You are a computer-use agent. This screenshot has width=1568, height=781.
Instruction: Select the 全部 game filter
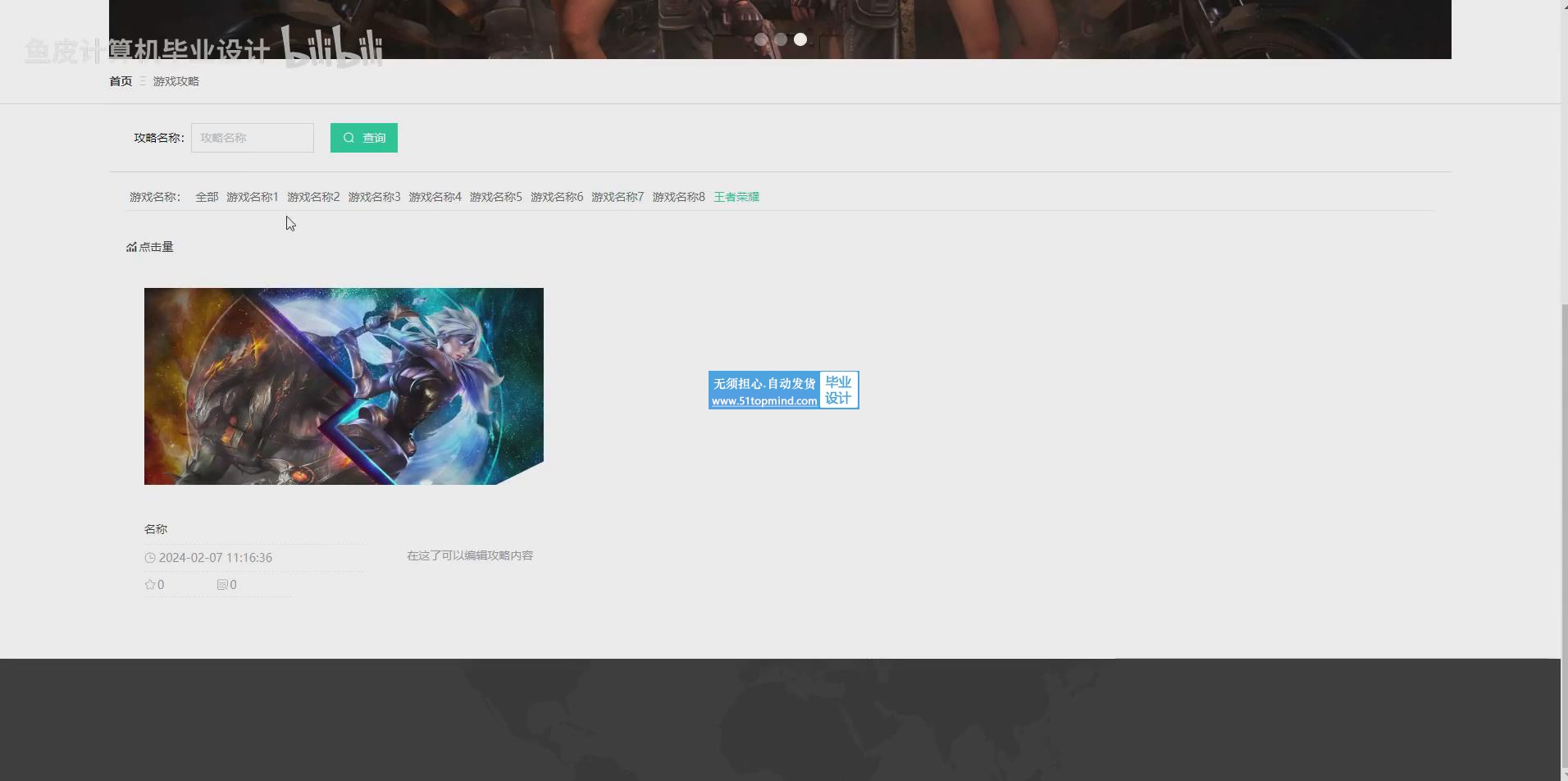(207, 197)
